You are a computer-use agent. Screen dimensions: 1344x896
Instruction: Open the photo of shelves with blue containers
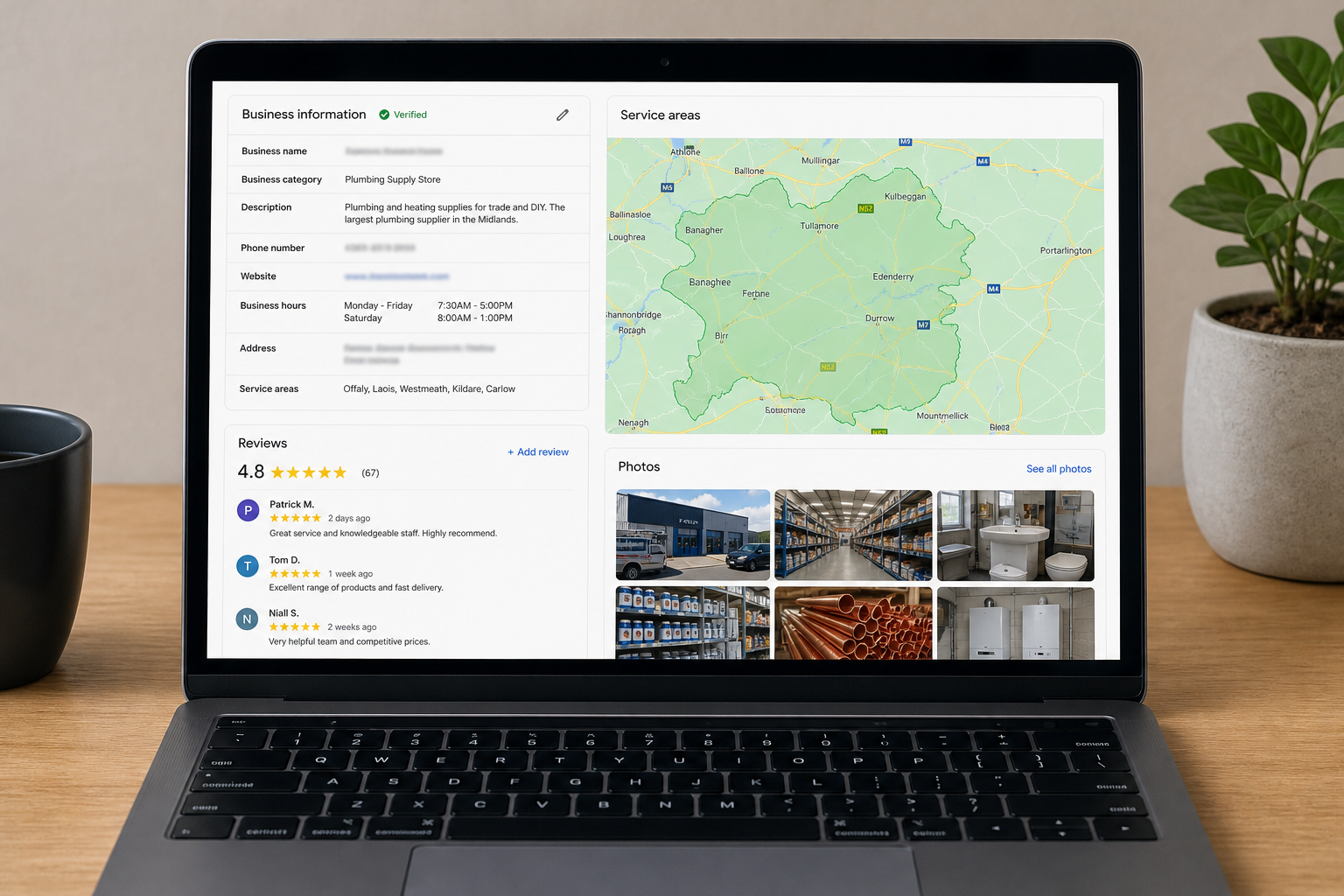693,623
